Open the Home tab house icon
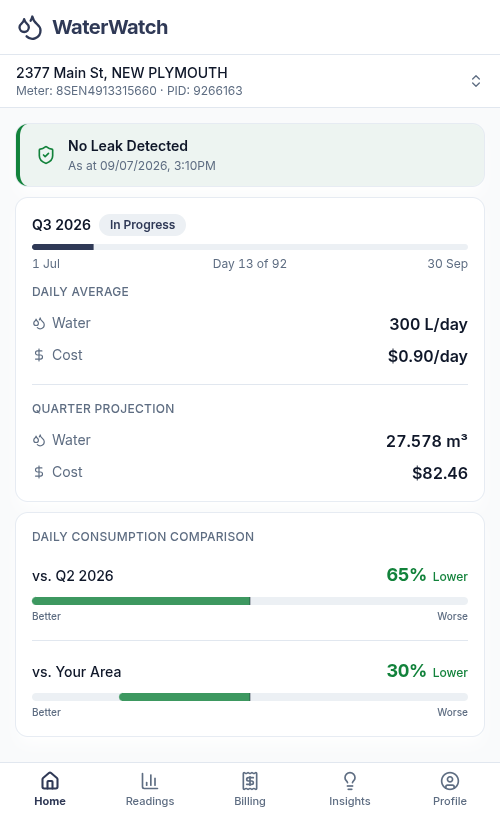 [50, 781]
